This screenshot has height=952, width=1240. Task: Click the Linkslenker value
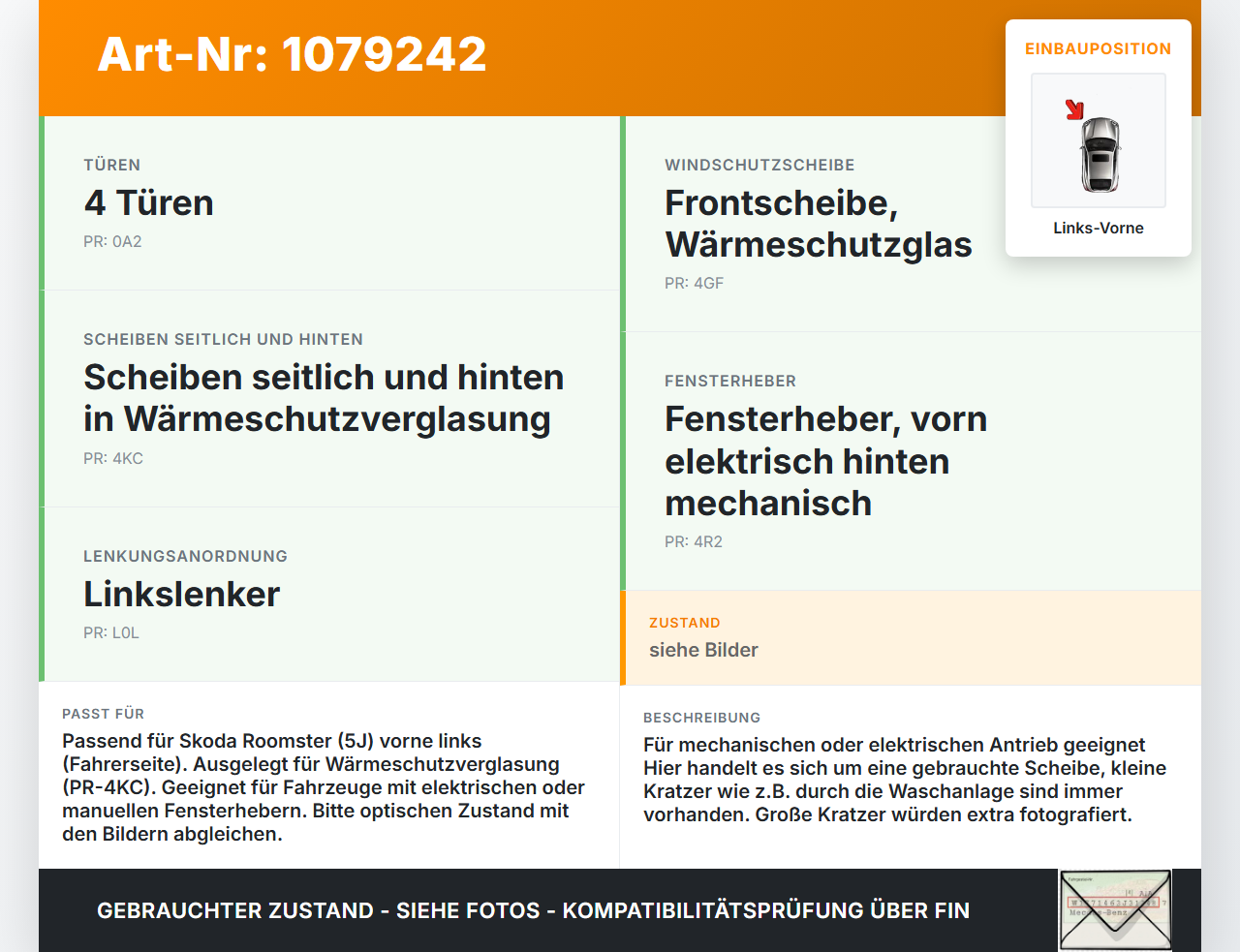pos(181,595)
